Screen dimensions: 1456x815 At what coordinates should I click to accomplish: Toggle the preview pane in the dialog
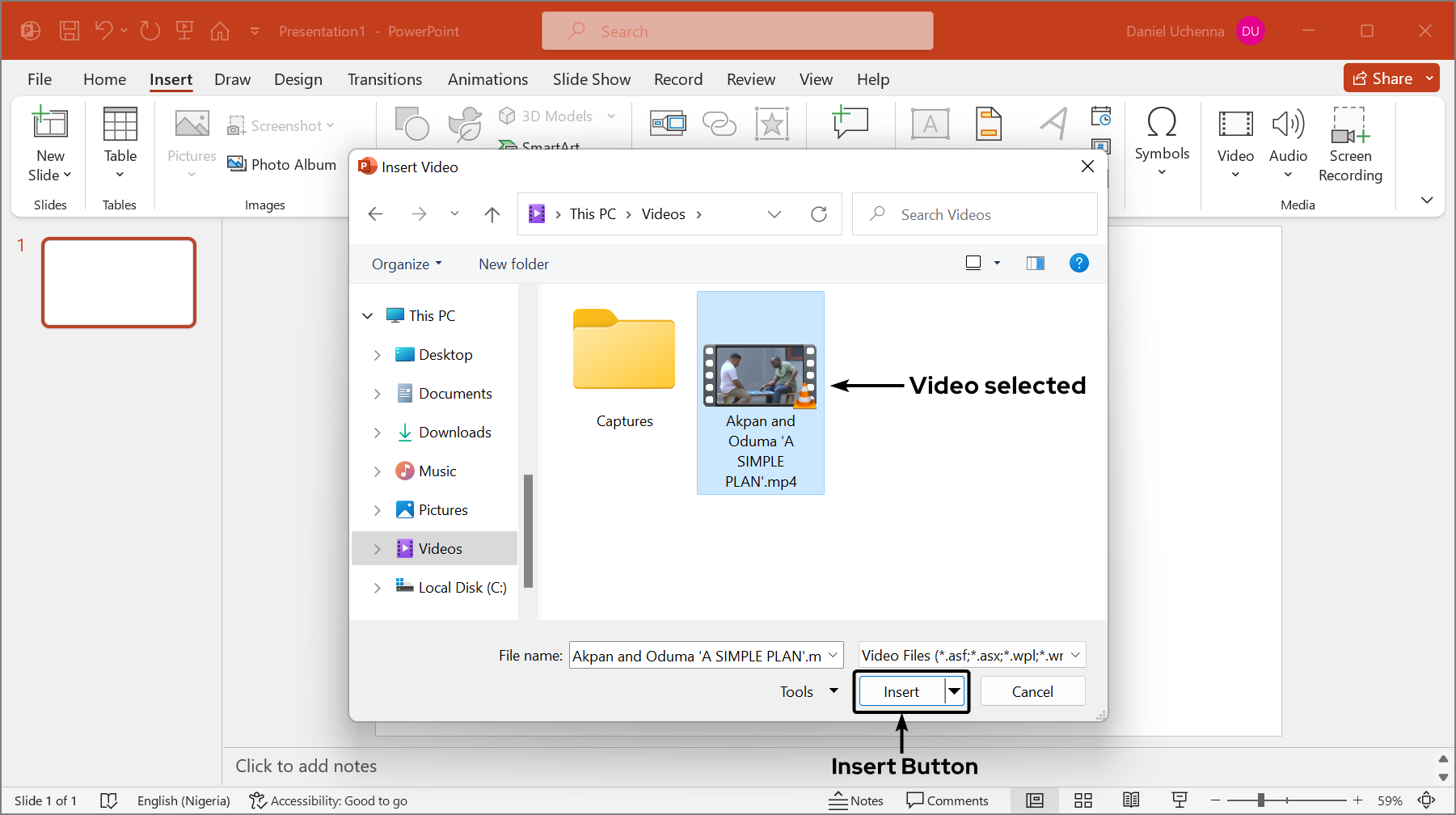click(1035, 263)
